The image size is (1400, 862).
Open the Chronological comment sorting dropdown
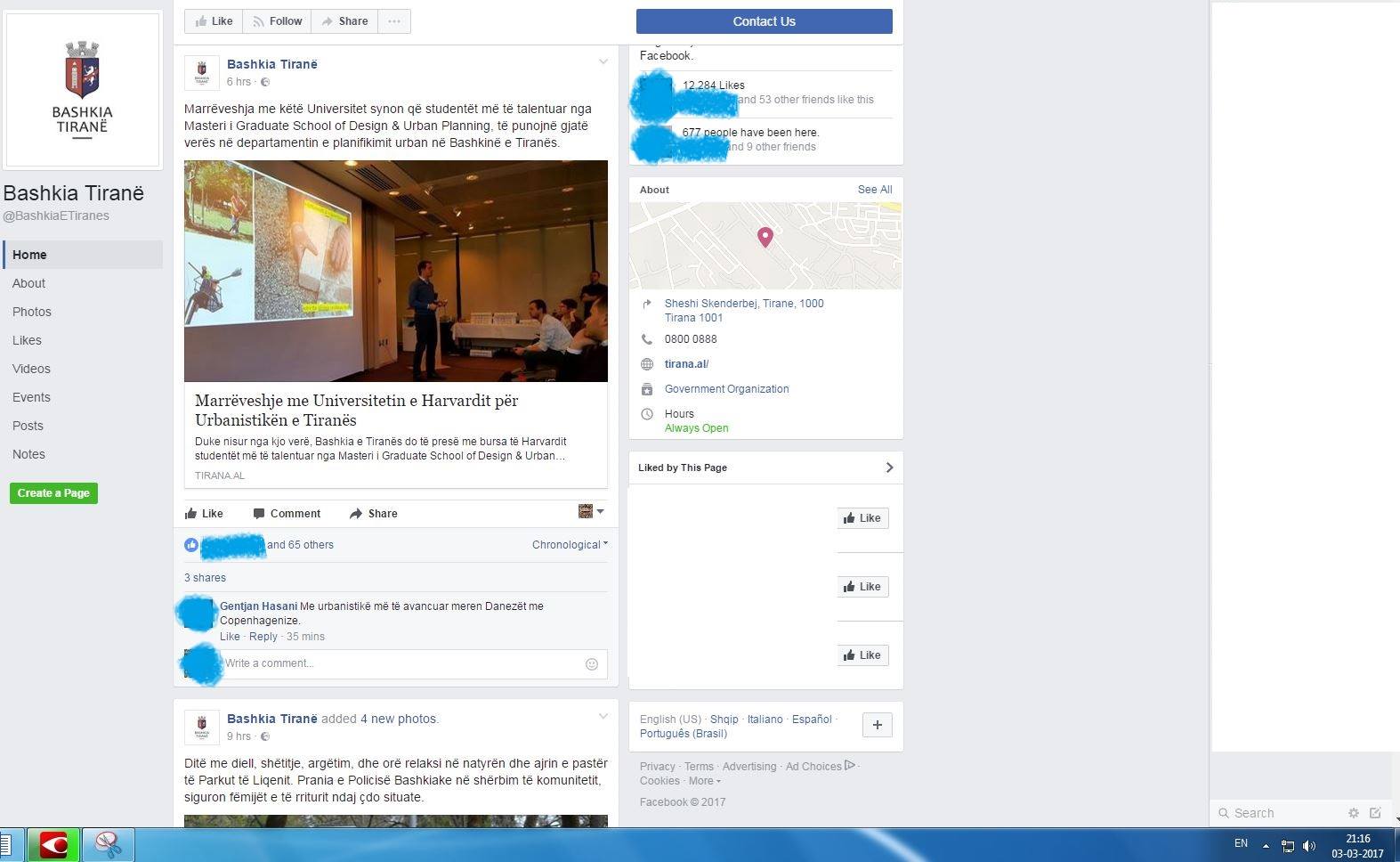(x=570, y=545)
